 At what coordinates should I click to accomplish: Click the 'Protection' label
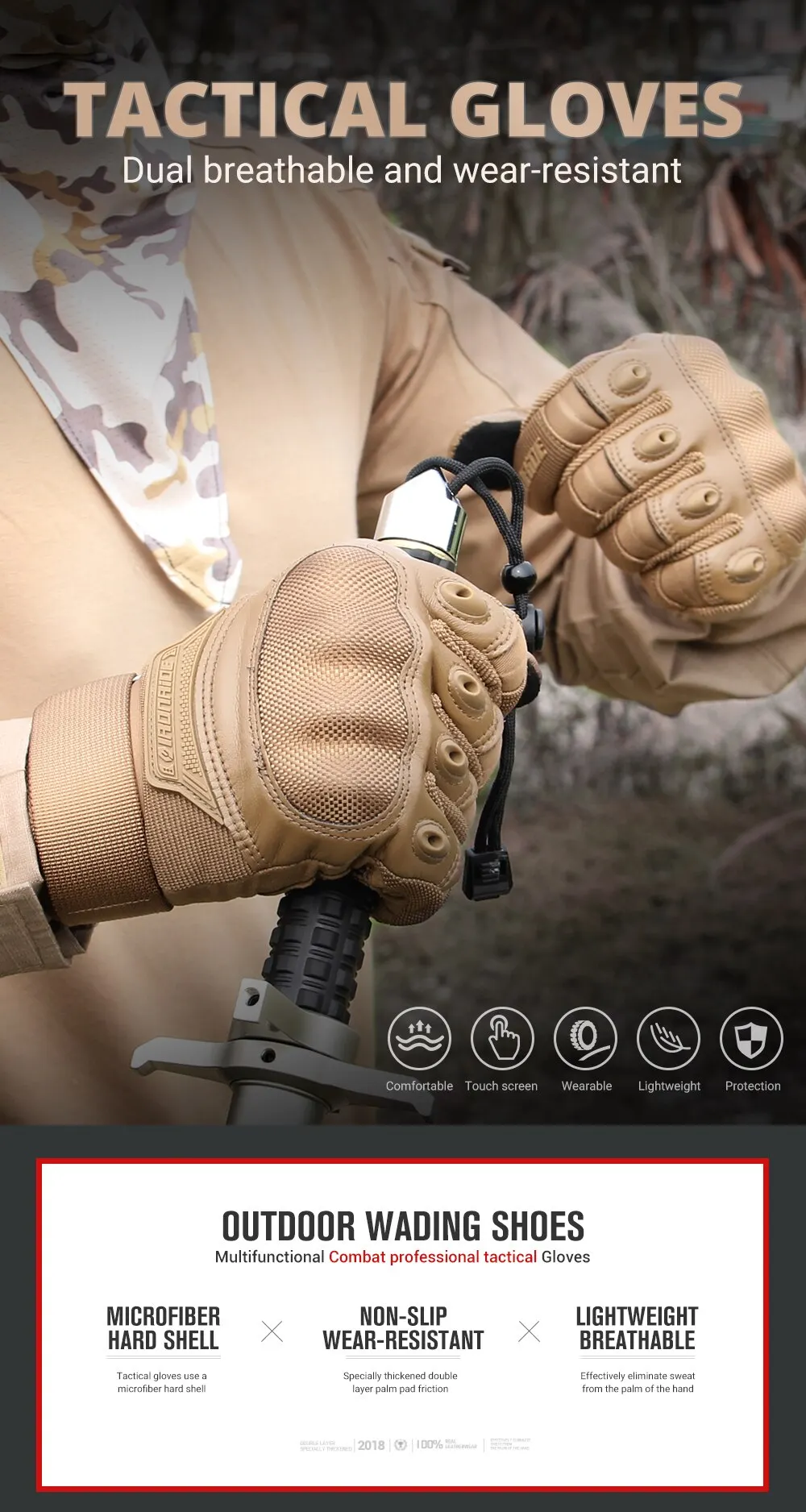753,1086
